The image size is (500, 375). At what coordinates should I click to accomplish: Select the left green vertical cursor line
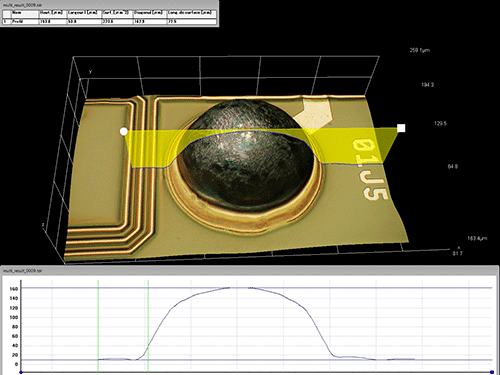[x=98, y=325]
